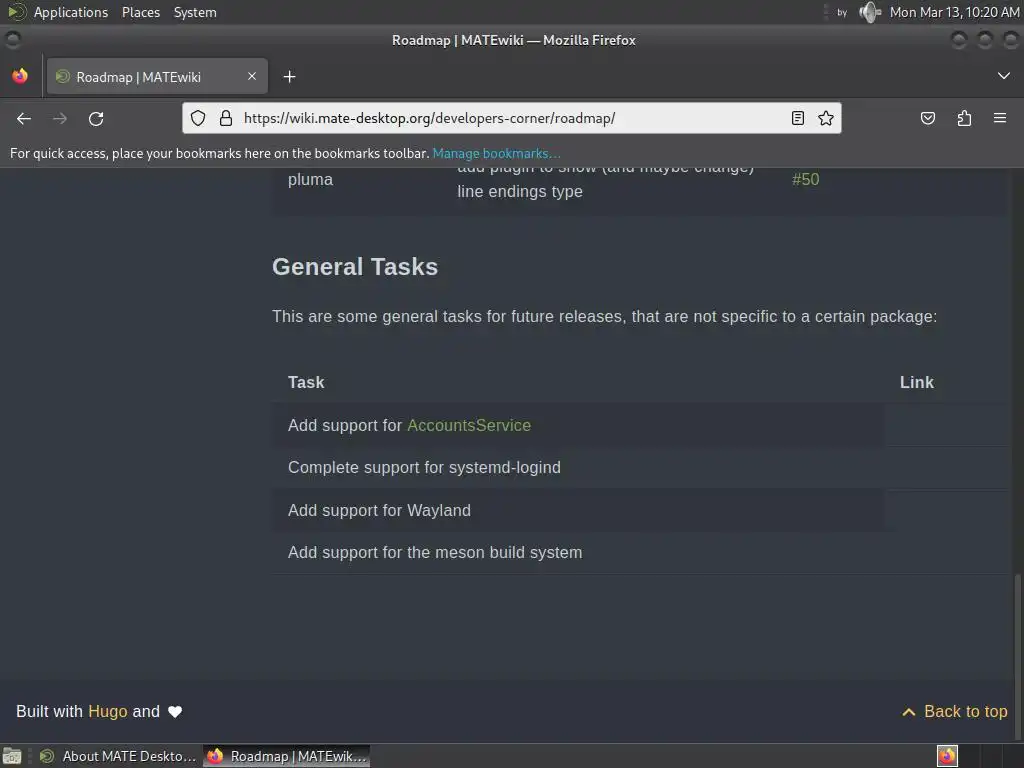Reload the Roadmap page
1024x768 pixels.
click(96, 118)
